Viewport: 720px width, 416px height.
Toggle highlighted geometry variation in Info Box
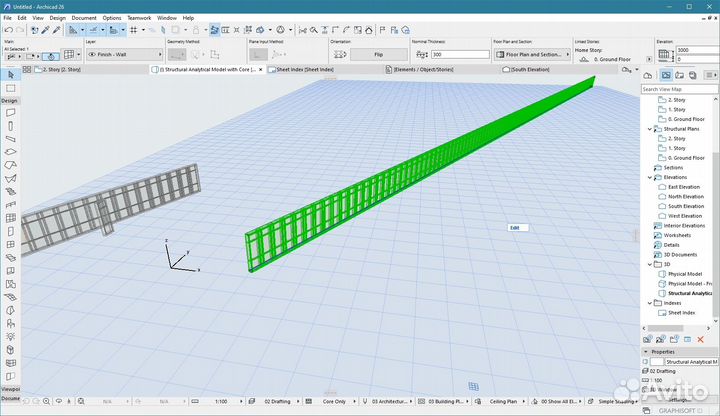(51, 56)
